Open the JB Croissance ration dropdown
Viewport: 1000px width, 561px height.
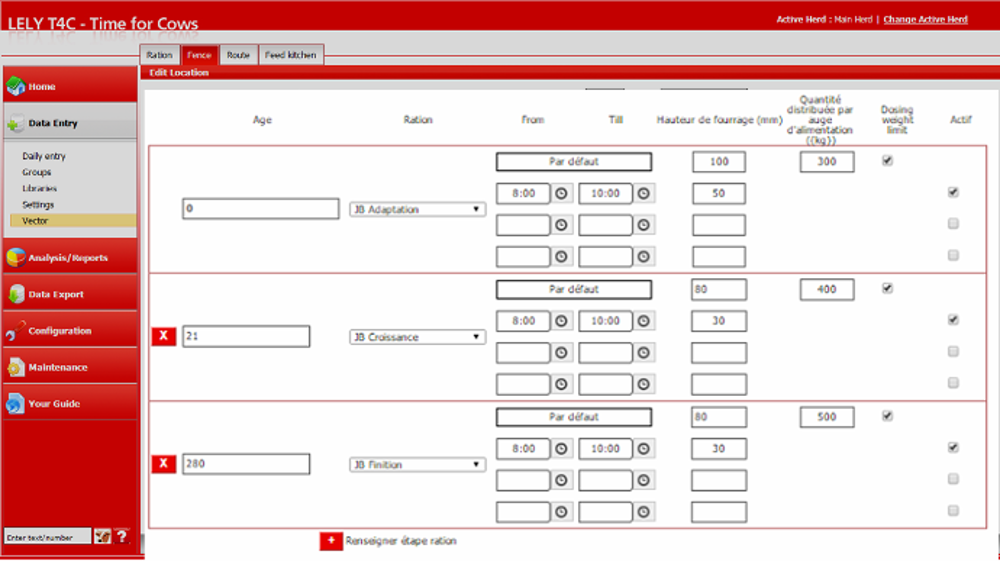[x=417, y=337]
